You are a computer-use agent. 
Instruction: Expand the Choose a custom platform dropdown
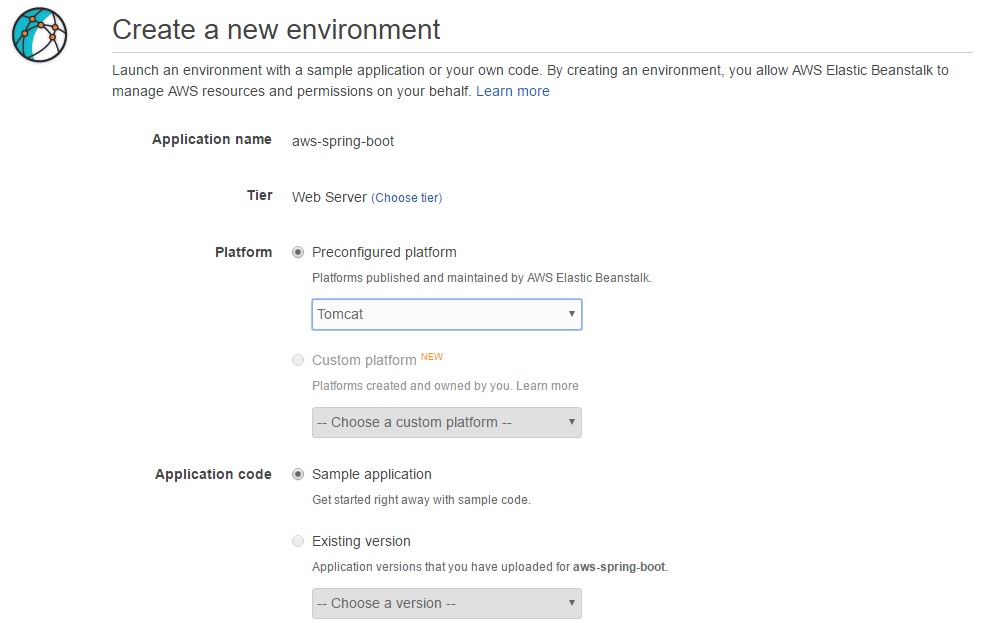446,422
